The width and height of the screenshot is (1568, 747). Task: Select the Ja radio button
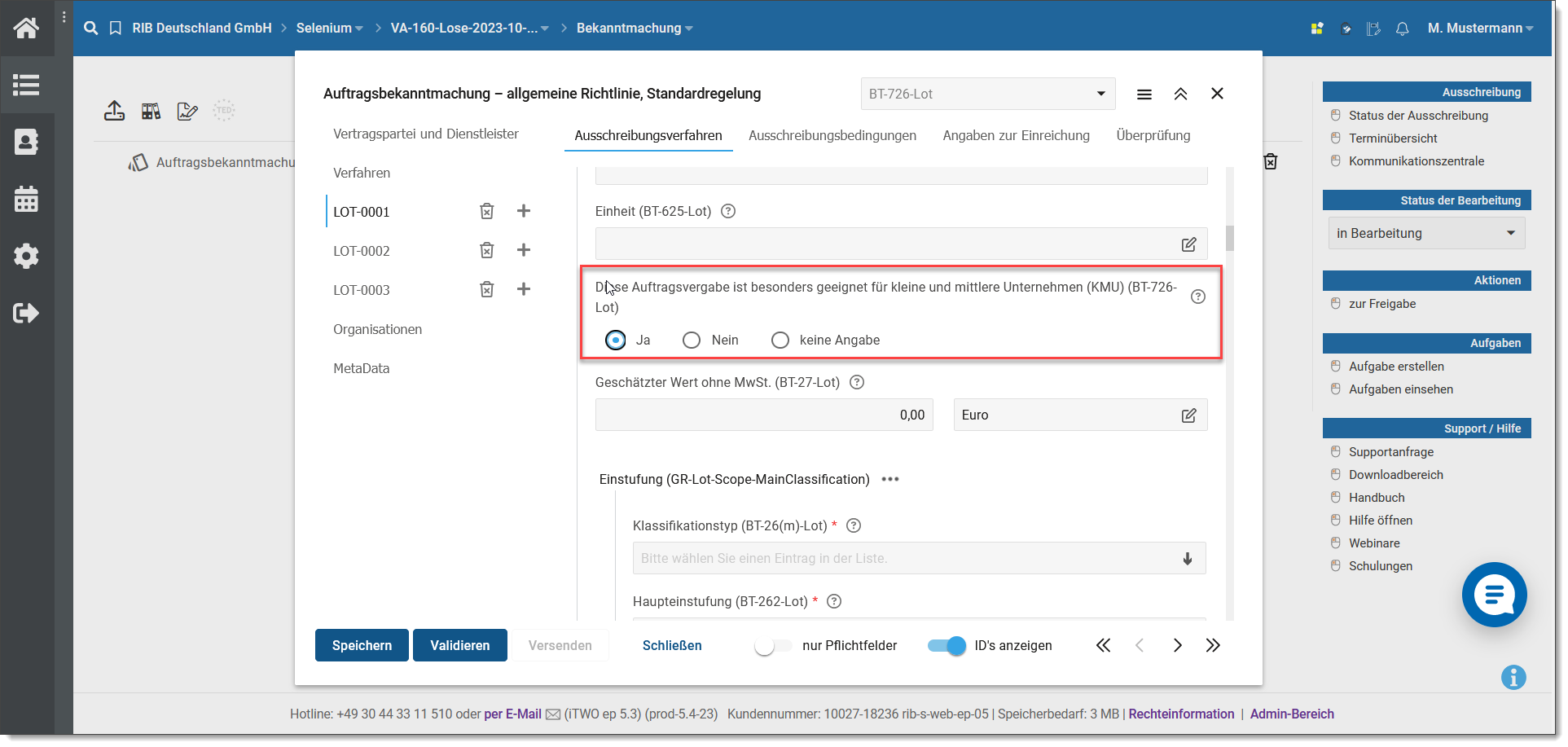(x=616, y=340)
